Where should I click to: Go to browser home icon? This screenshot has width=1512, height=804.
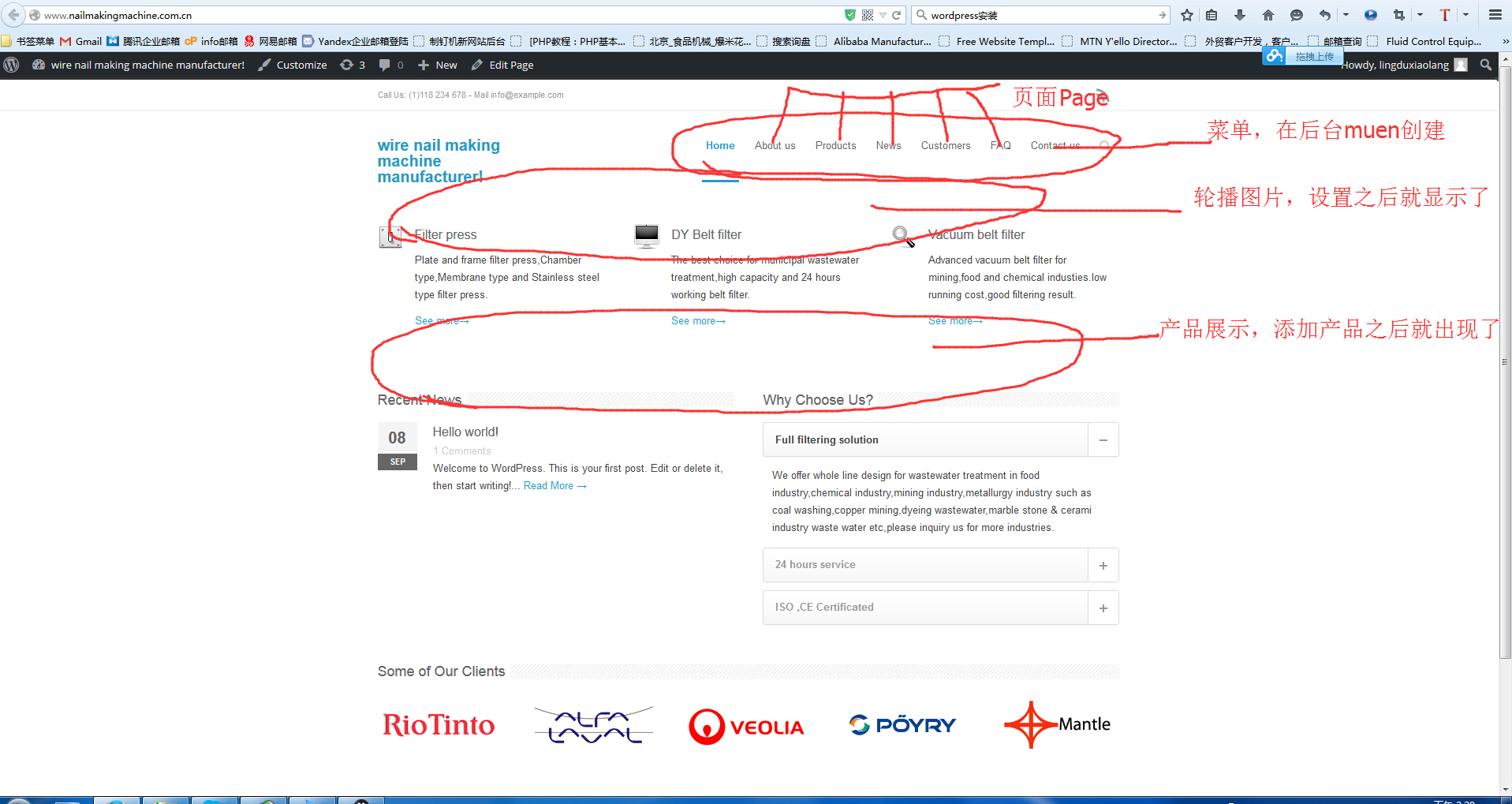coord(1268,15)
